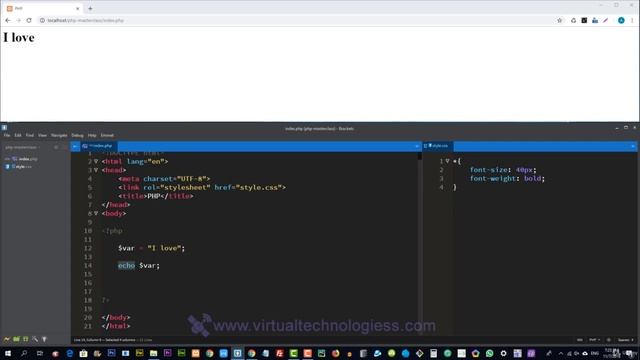Open the php-masterclass project dropdown
Image resolution: width=640 pixels, height=360 pixels.
click(x=22, y=147)
